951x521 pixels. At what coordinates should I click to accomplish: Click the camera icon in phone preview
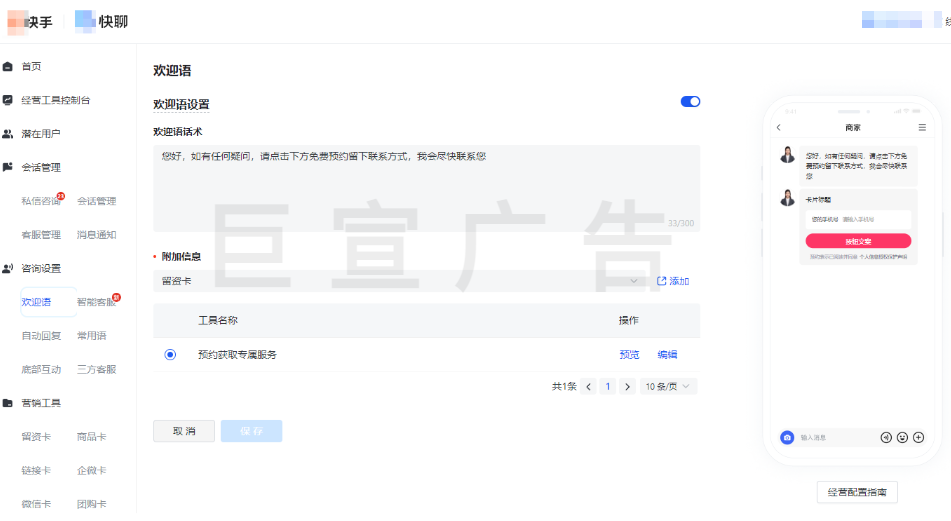(x=787, y=437)
